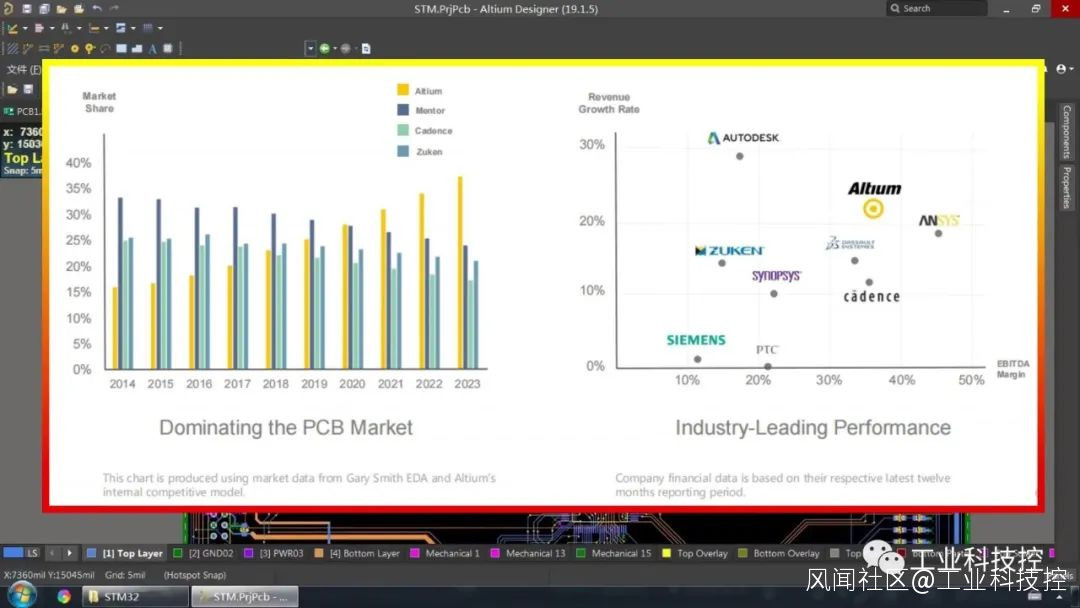Click the save icon below the menu

(x=28, y=89)
